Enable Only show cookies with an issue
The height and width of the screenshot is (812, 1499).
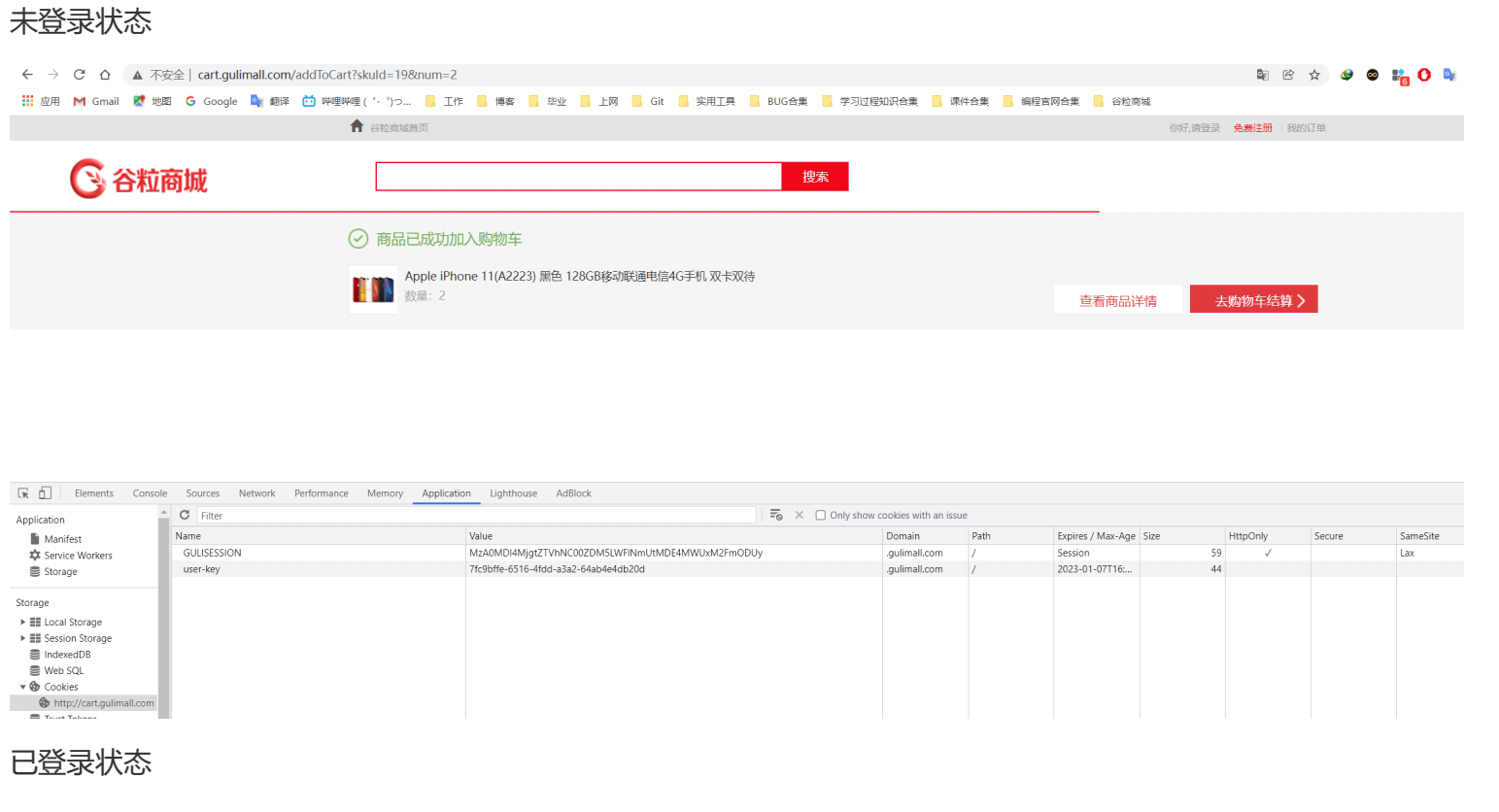pos(821,516)
